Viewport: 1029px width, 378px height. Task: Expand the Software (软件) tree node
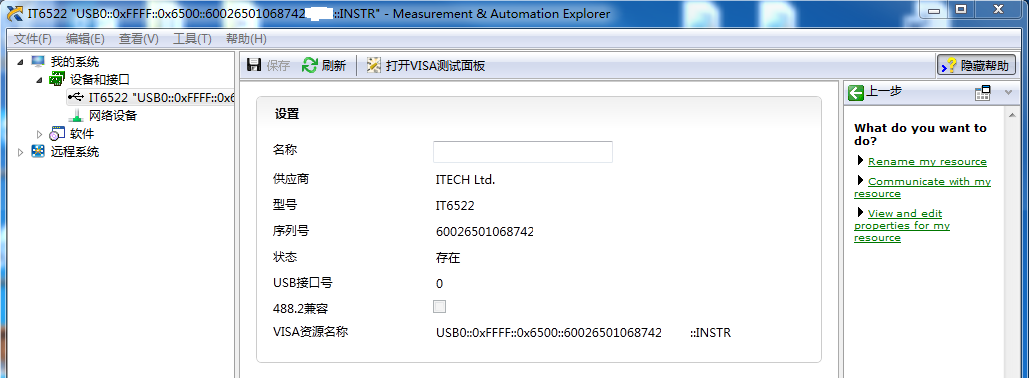39,134
